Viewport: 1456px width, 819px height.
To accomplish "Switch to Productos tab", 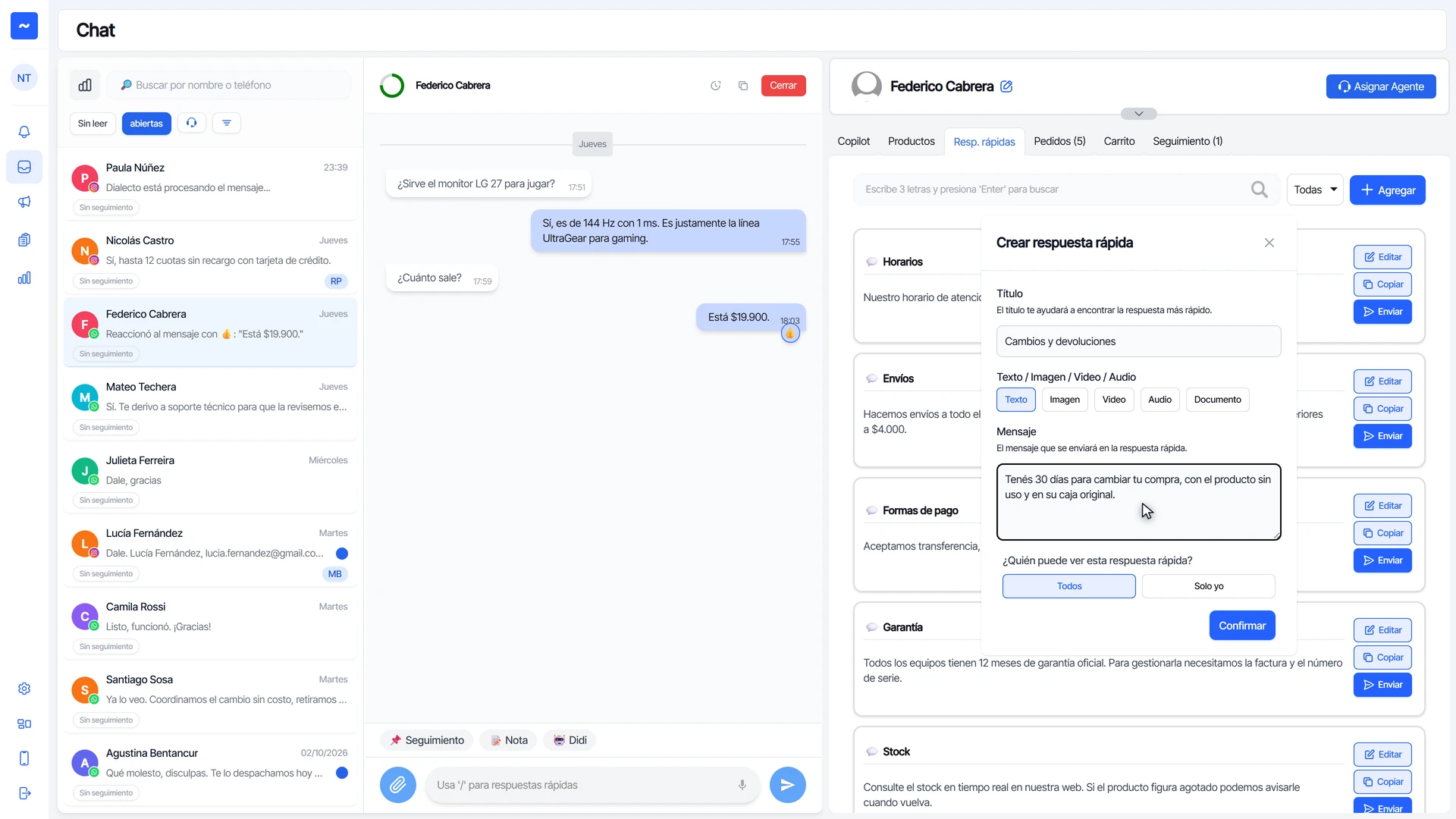I will [912, 141].
